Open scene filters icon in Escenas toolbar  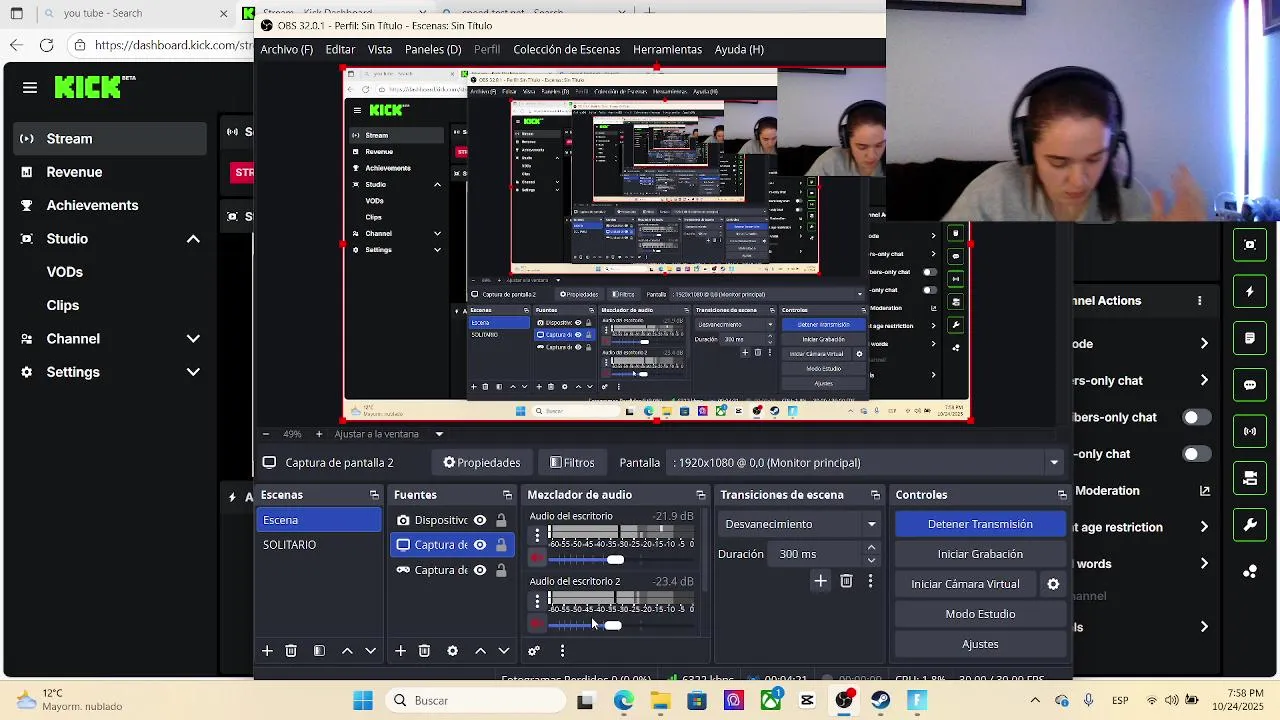point(319,651)
